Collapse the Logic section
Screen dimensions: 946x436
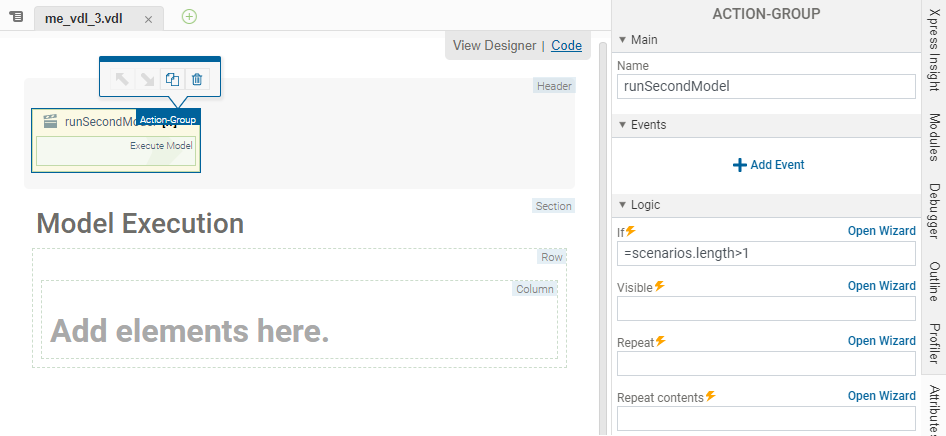622,205
